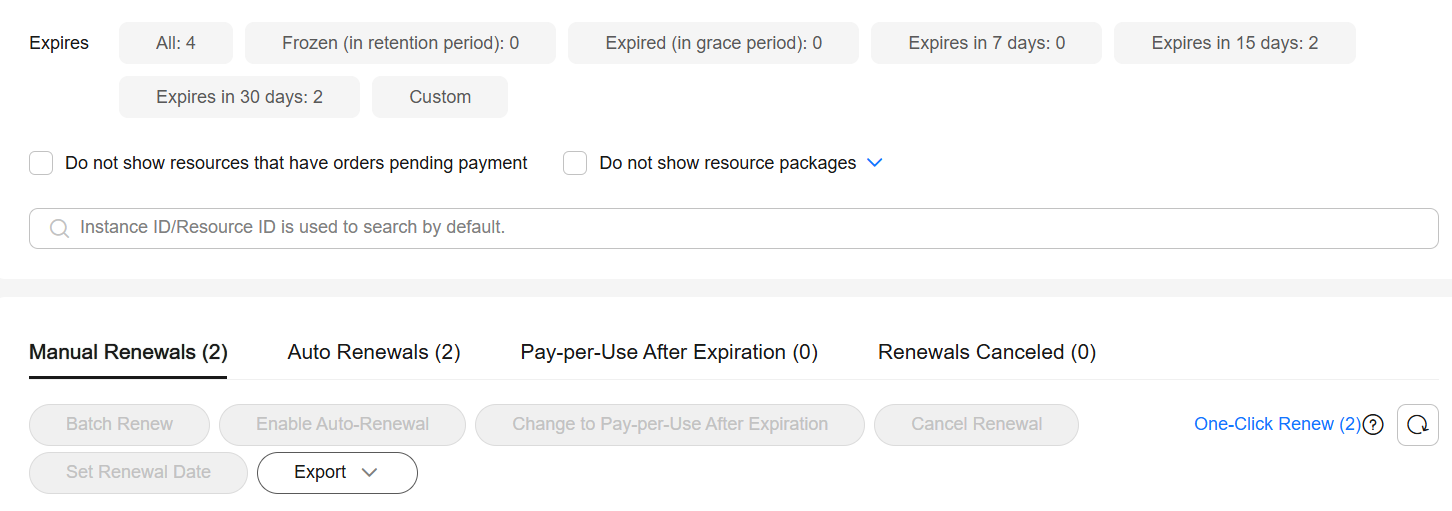Choose the Custom expiry filter
The image size is (1452, 511).
pyautogui.click(x=440, y=97)
